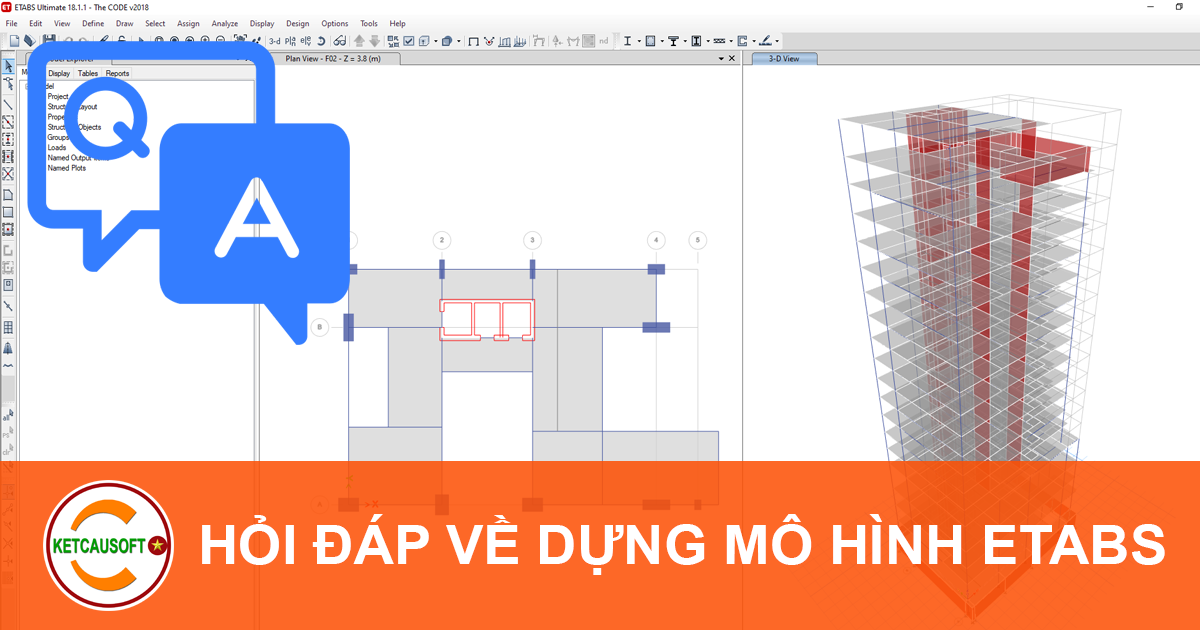Set default 3-d view icon
The width and height of the screenshot is (1200, 630).
(x=275, y=41)
